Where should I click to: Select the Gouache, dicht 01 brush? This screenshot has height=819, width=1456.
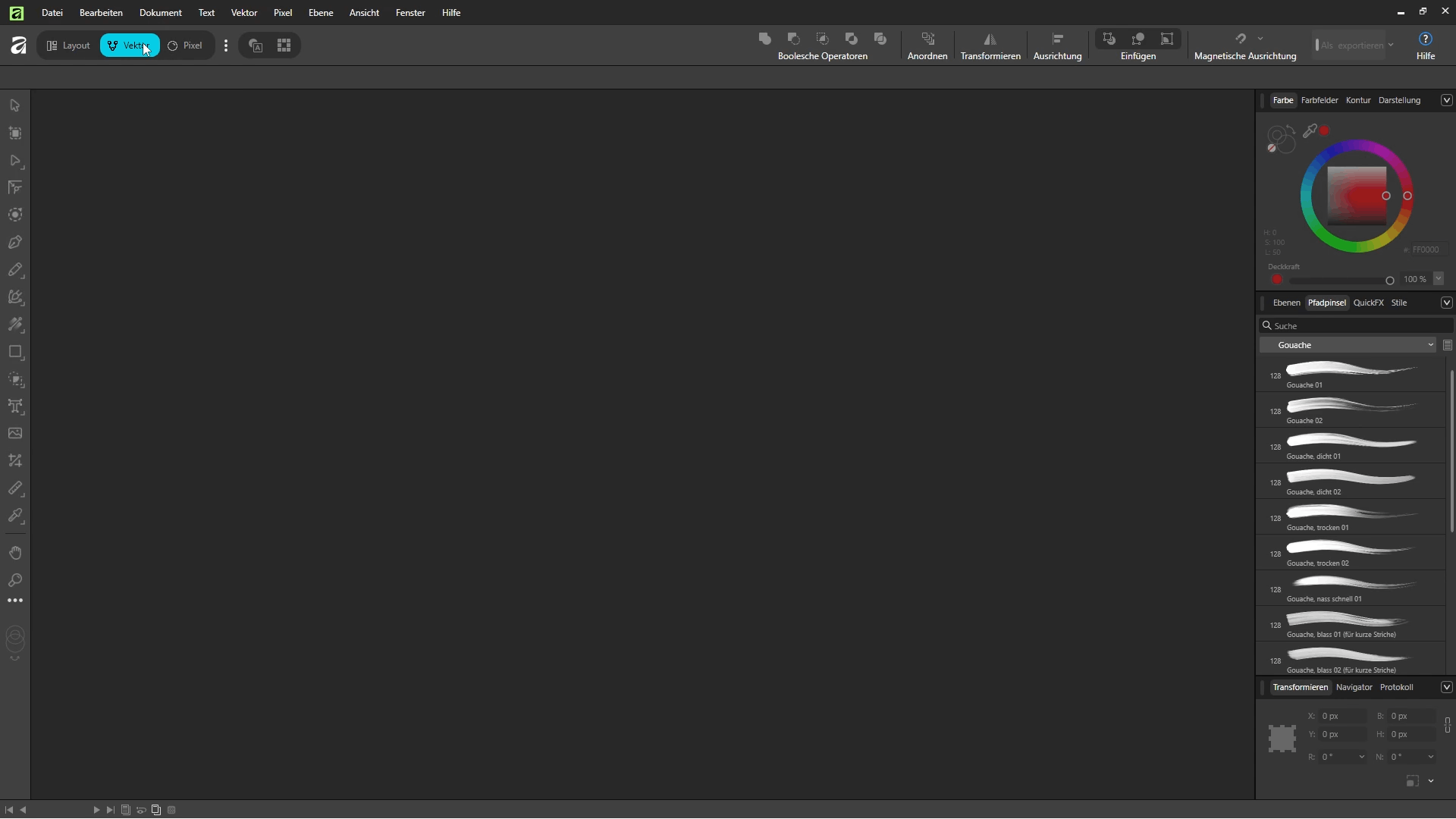point(1351,446)
